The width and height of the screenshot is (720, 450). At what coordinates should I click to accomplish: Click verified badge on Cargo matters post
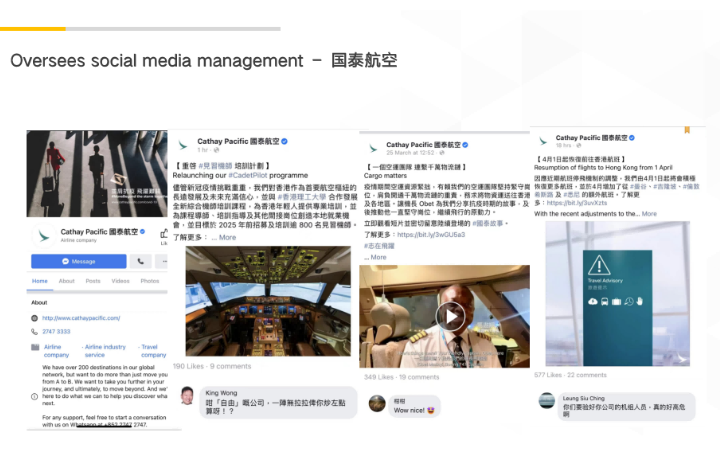tap(465, 145)
